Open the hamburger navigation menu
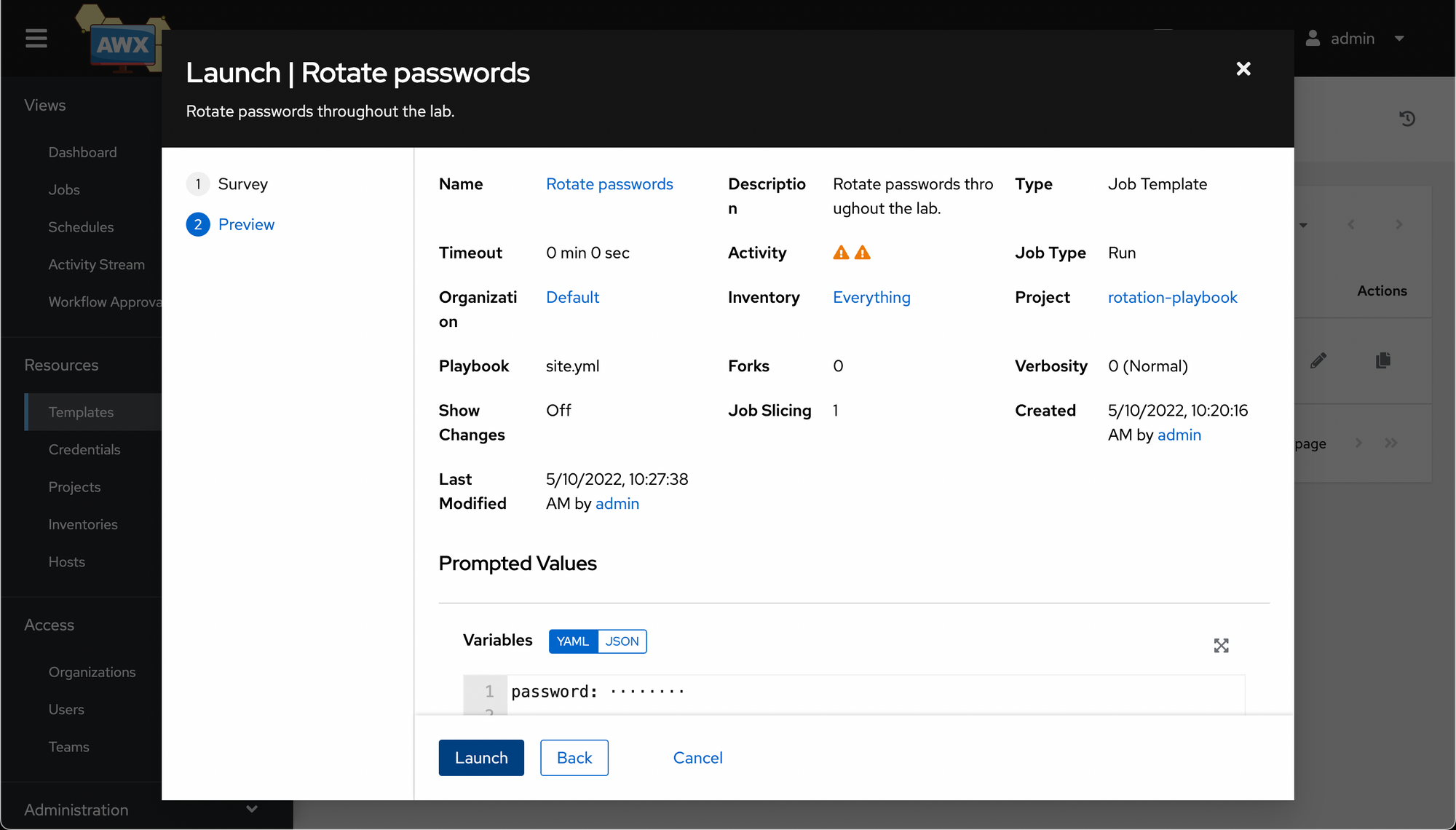The height and width of the screenshot is (830, 1456). (36, 39)
